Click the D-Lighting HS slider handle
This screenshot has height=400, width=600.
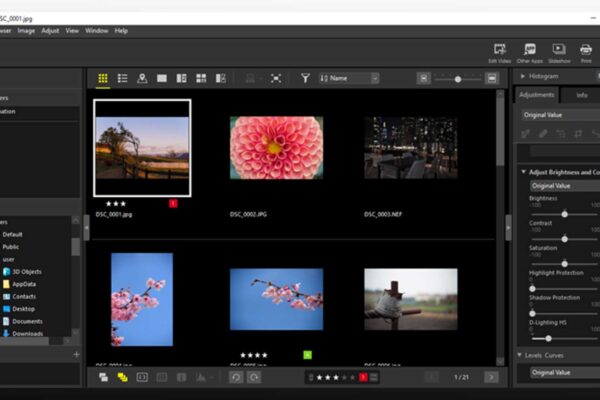tap(548, 339)
